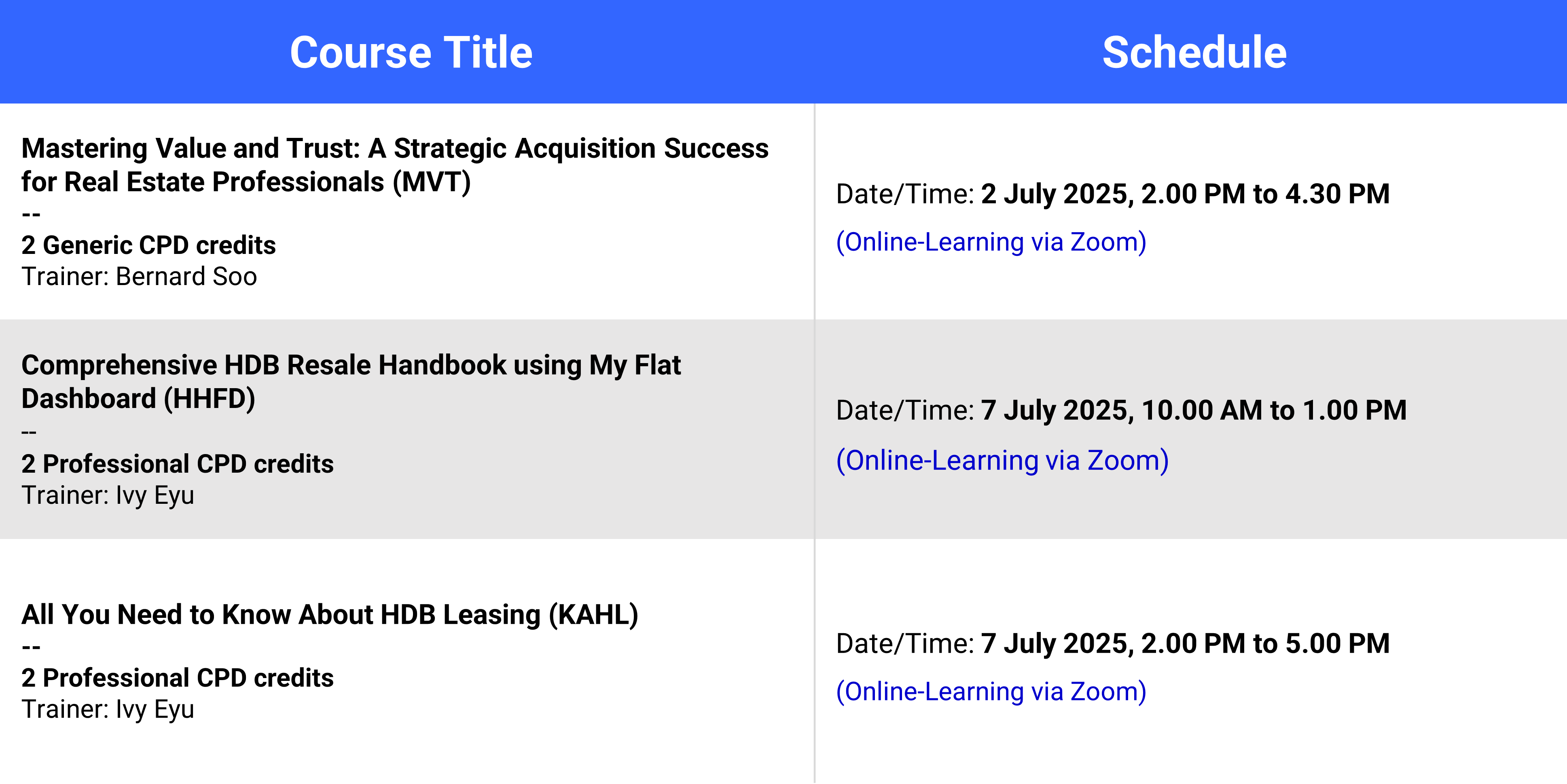
Task: Click 2 Professional CPD credits under HHFD
Action: [x=178, y=464]
